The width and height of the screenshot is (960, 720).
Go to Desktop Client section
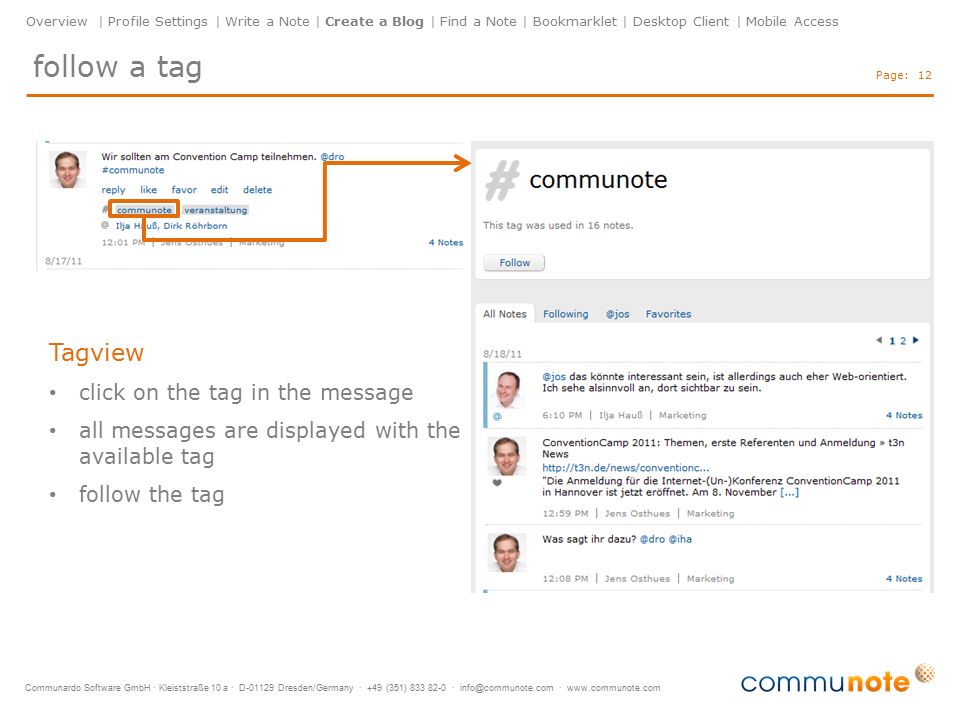pos(680,21)
